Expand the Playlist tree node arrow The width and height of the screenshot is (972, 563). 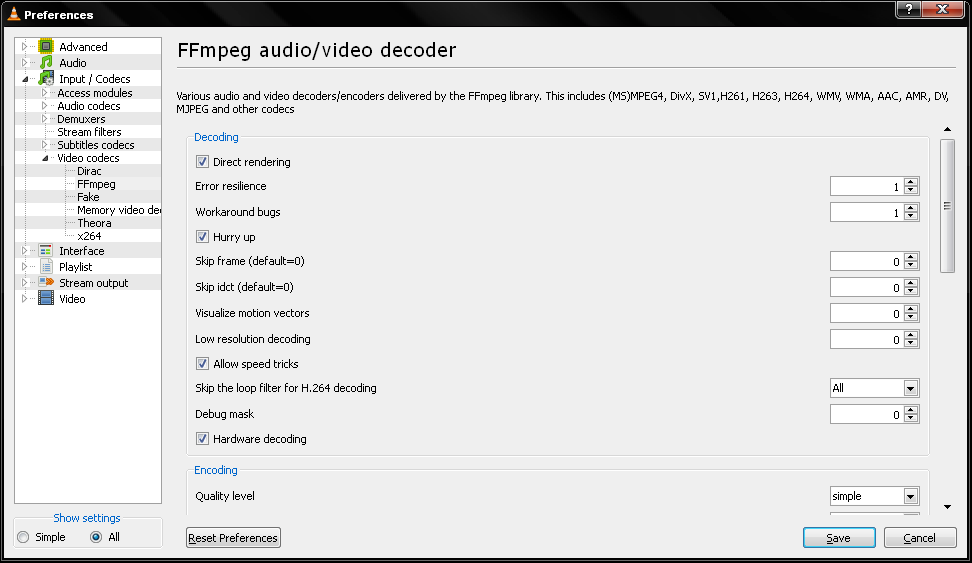point(24,267)
